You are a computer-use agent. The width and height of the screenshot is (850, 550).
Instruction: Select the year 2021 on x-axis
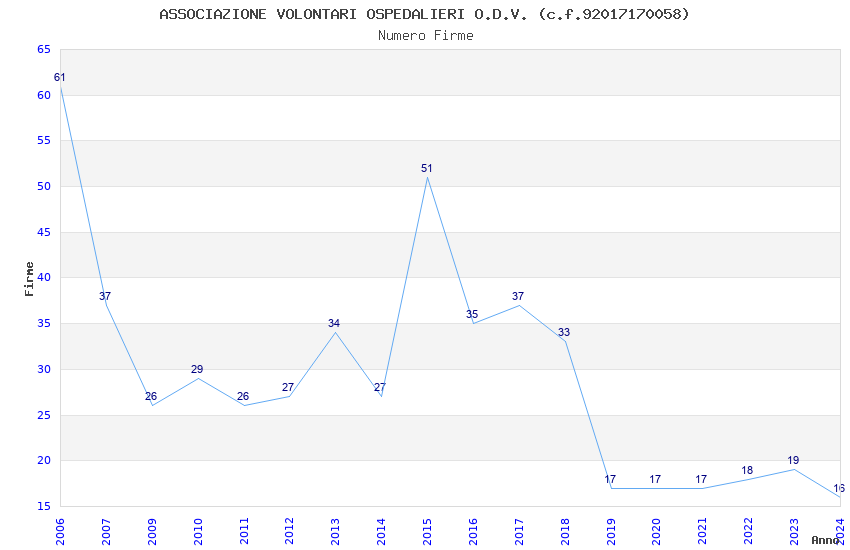tap(702, 532)
